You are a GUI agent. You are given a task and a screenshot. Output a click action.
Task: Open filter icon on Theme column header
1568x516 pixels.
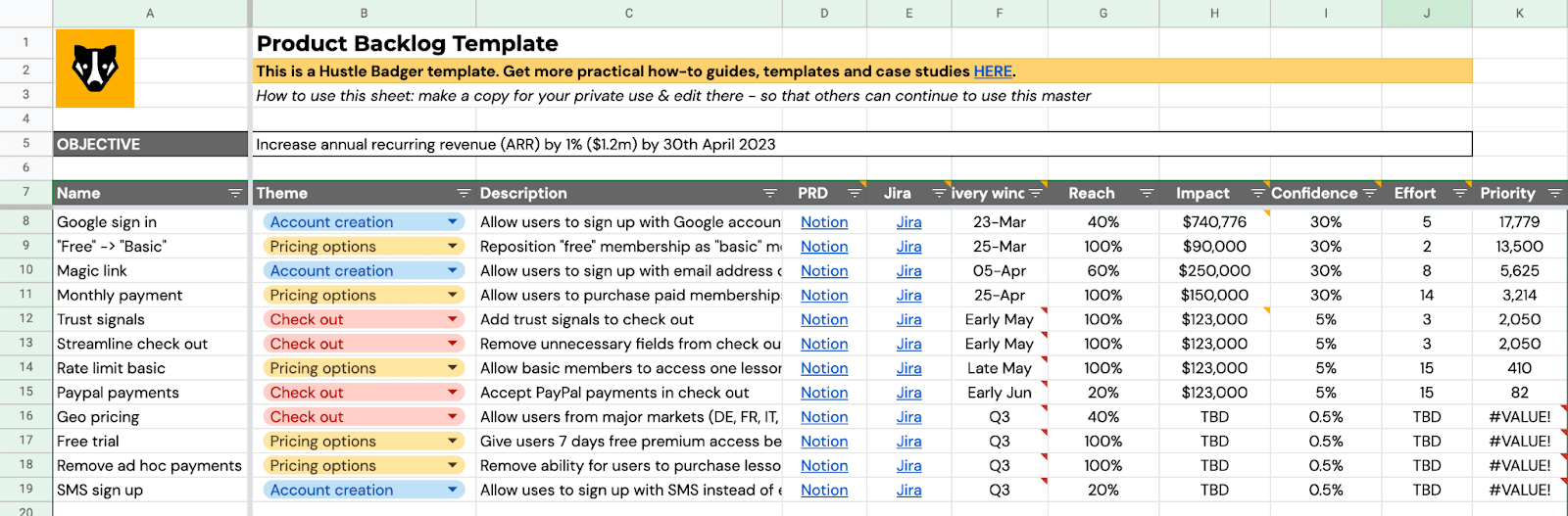(464, 194)
